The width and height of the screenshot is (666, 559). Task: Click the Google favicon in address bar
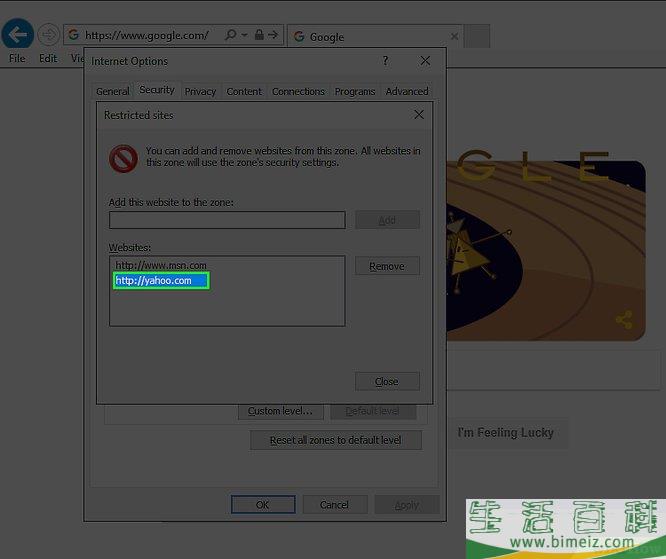point(73,34)
